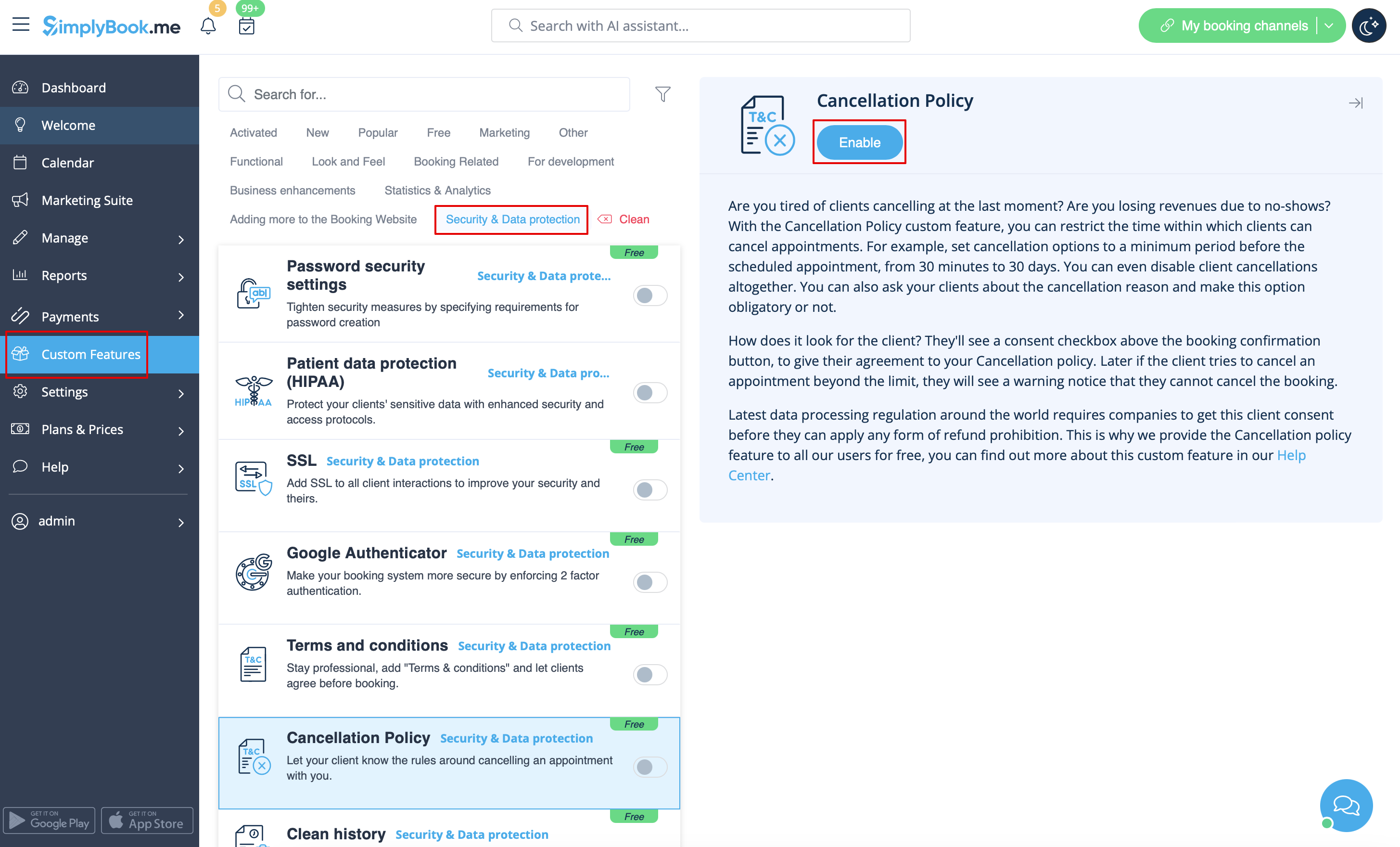
Task: Click the HIPAA feature icon
Action: tap(254, 391)
